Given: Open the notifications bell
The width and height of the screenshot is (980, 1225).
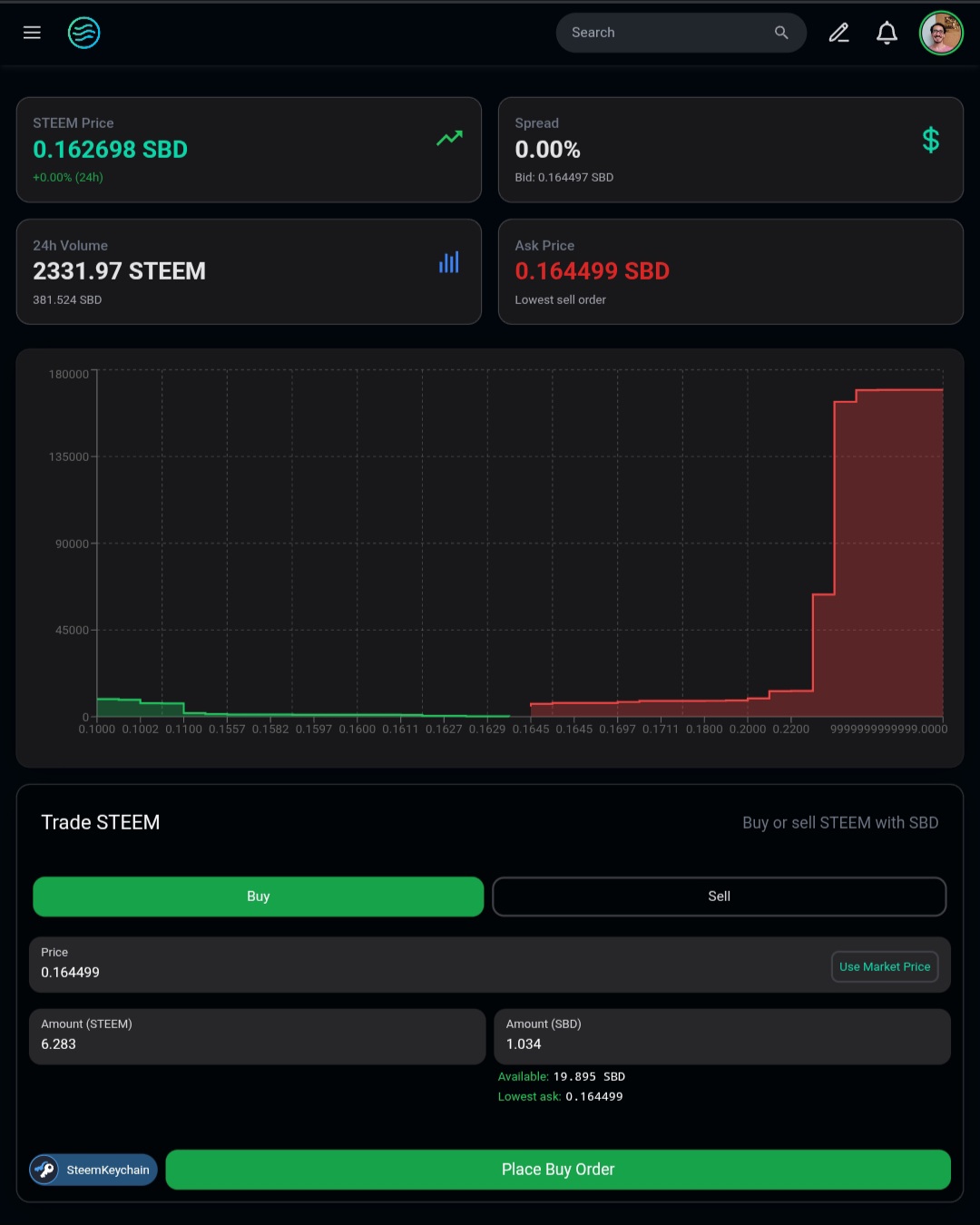Looking at the screenshot, I should tap(887, 33).
